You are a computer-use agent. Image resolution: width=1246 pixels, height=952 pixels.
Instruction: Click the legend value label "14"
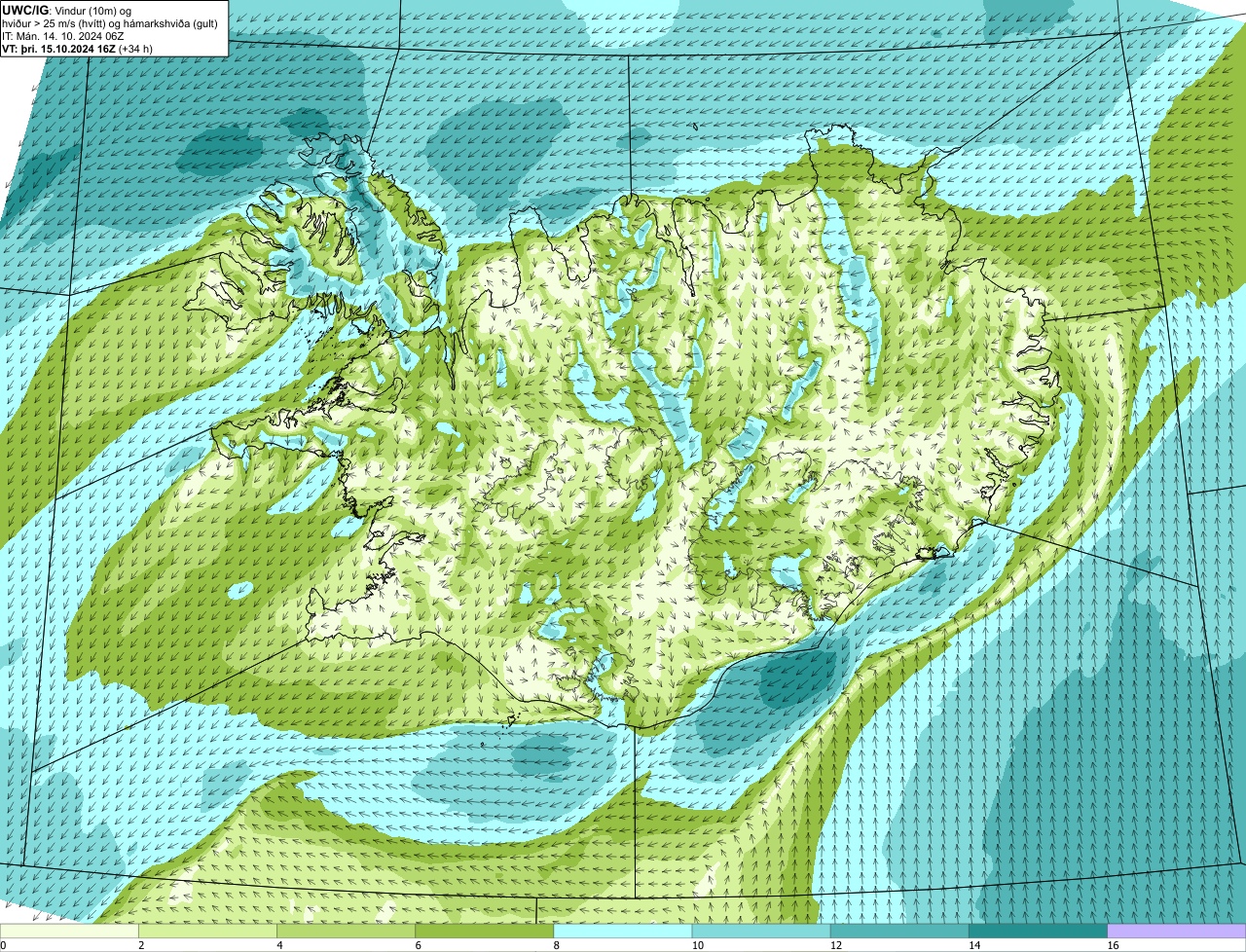point(974,945)
